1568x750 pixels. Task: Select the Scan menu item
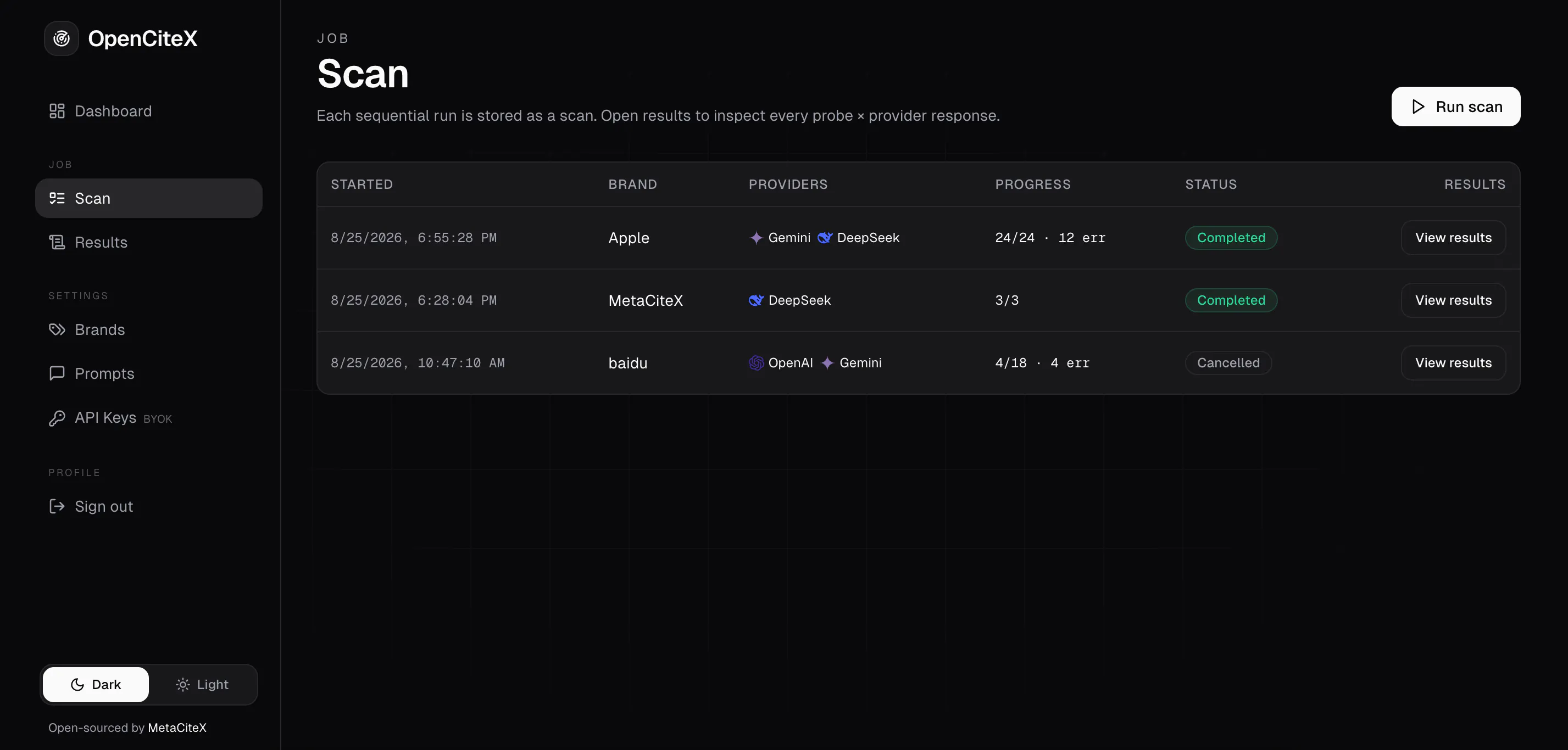(x=148, y=198)
